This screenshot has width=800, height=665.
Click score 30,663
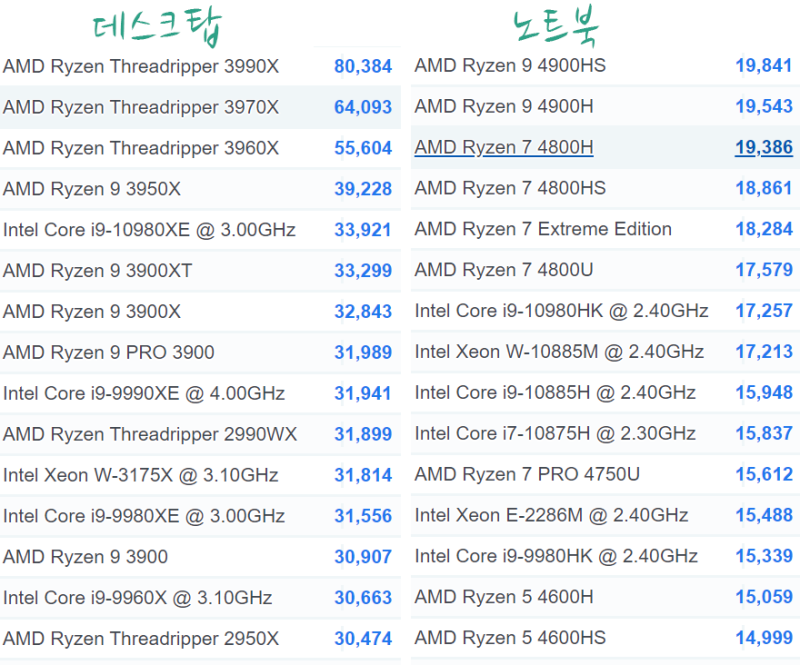(363, 598)
